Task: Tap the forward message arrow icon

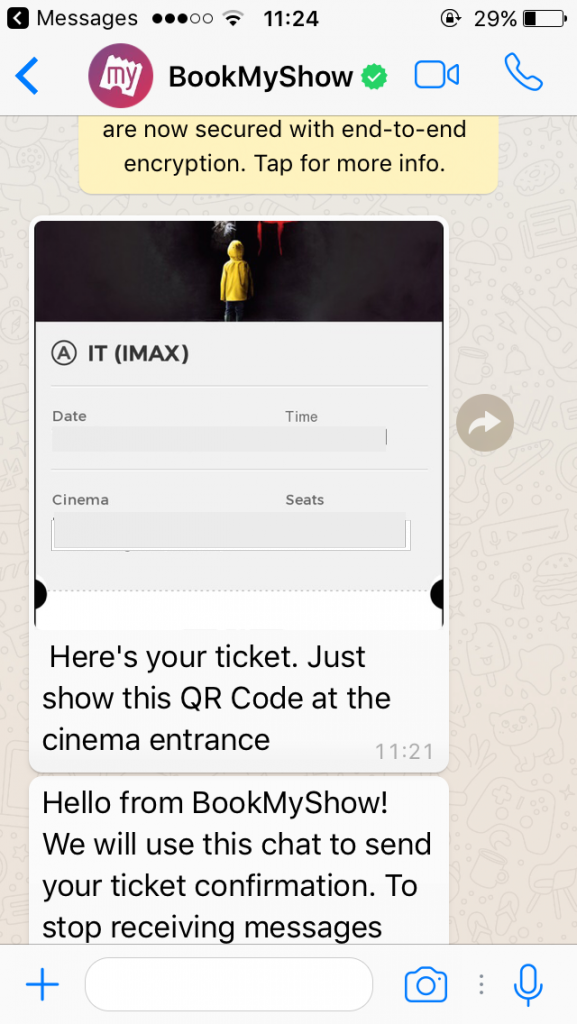Action: coord(485,423)
